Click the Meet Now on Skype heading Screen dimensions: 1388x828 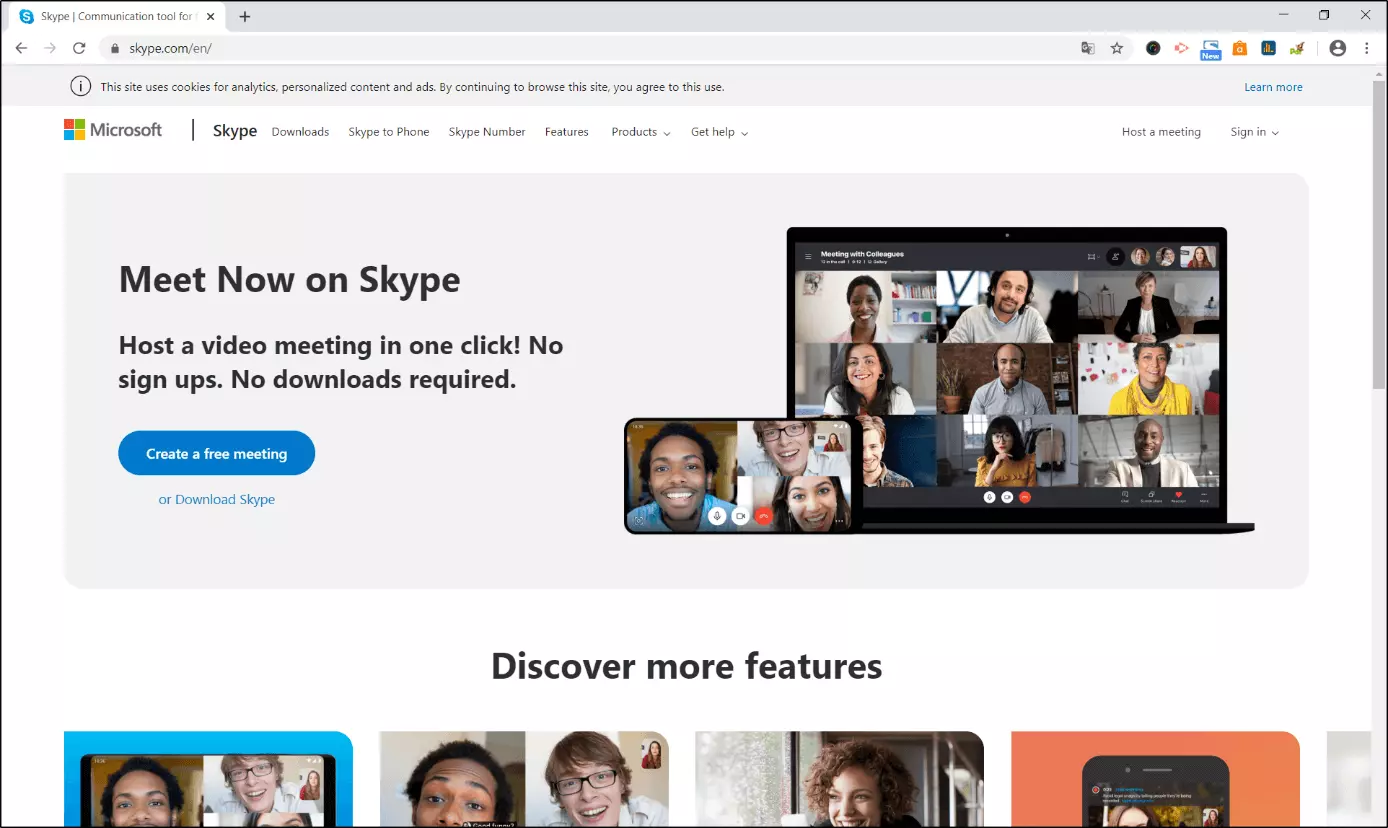[290, 280]
